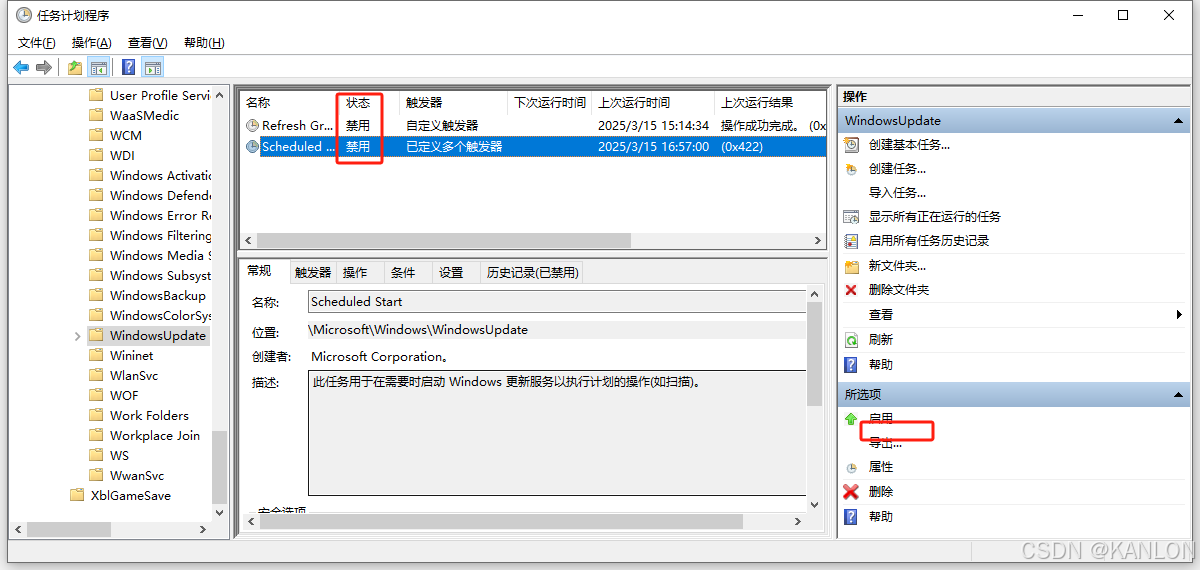
Task: Sort by the 下次运行时间 column header
Action: [550, 102]
